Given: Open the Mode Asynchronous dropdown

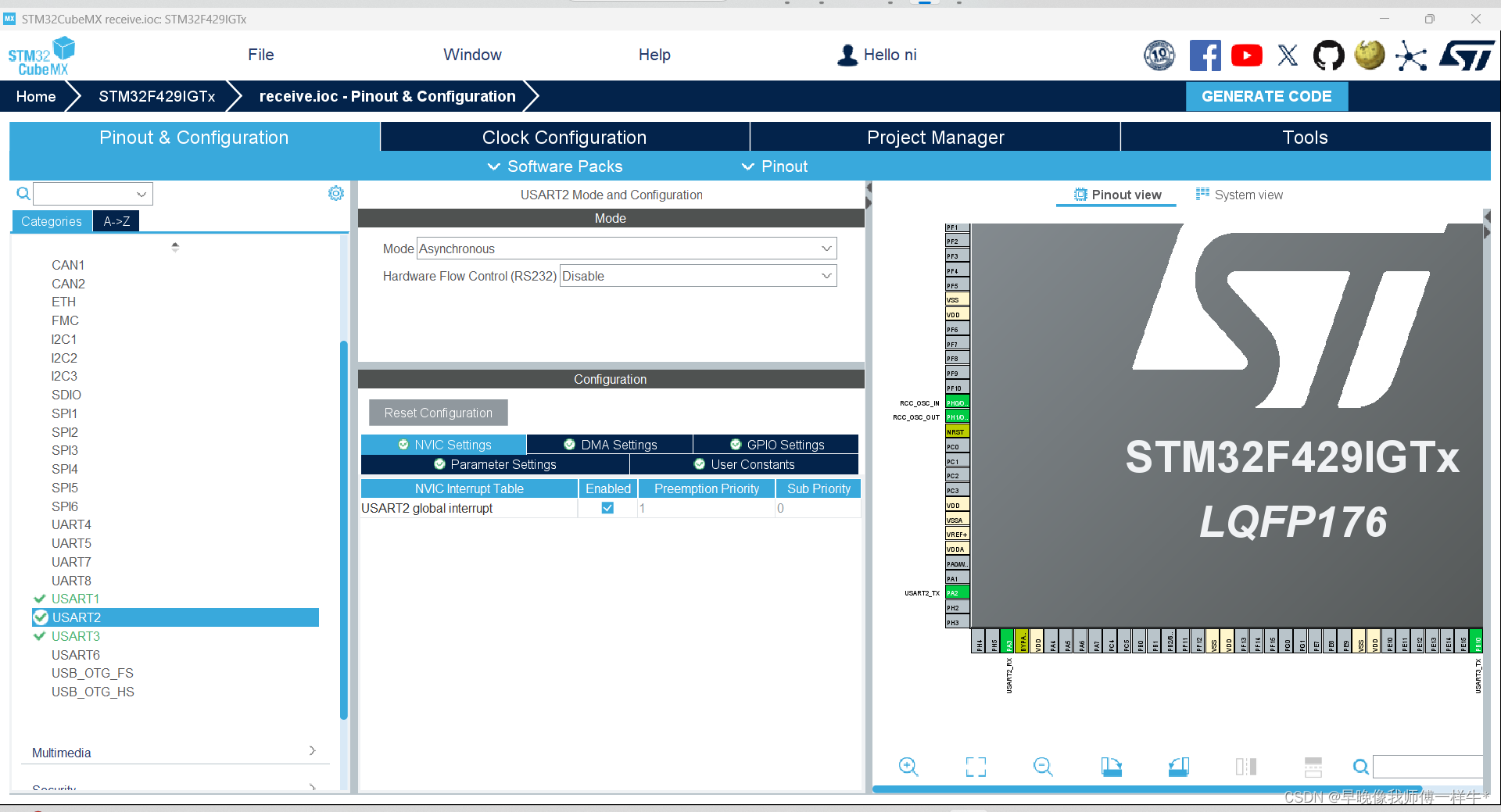Looking at the screenshot, I should (627, 249).
